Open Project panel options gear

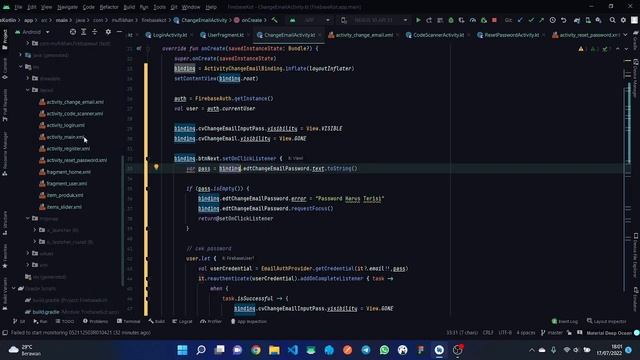point(108,32)
